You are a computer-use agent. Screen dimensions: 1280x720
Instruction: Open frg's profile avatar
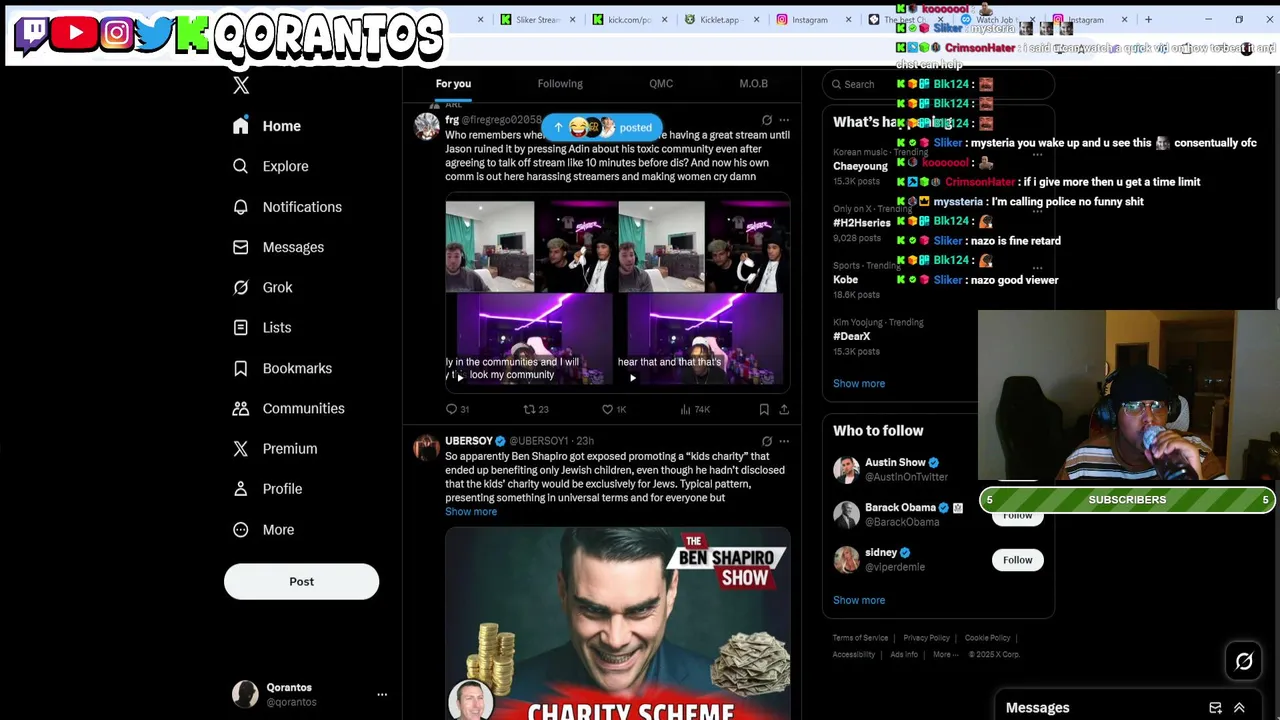(x=427, y=126)
